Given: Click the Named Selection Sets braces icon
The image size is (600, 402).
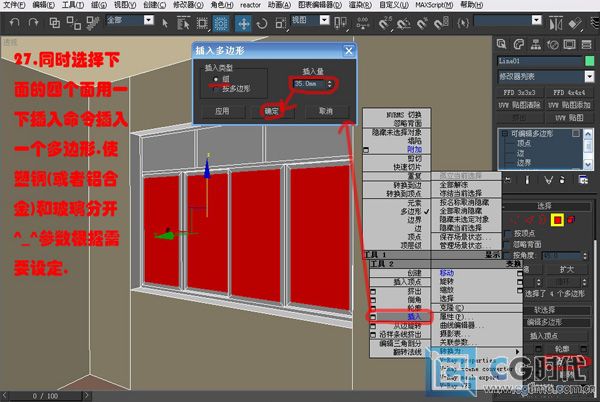Looking at the screenshot, I should click(x=463, y=23).
